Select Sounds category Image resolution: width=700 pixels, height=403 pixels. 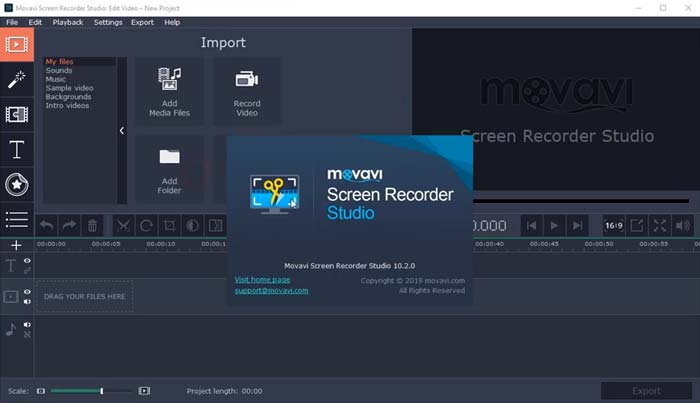tap(58, 71)
